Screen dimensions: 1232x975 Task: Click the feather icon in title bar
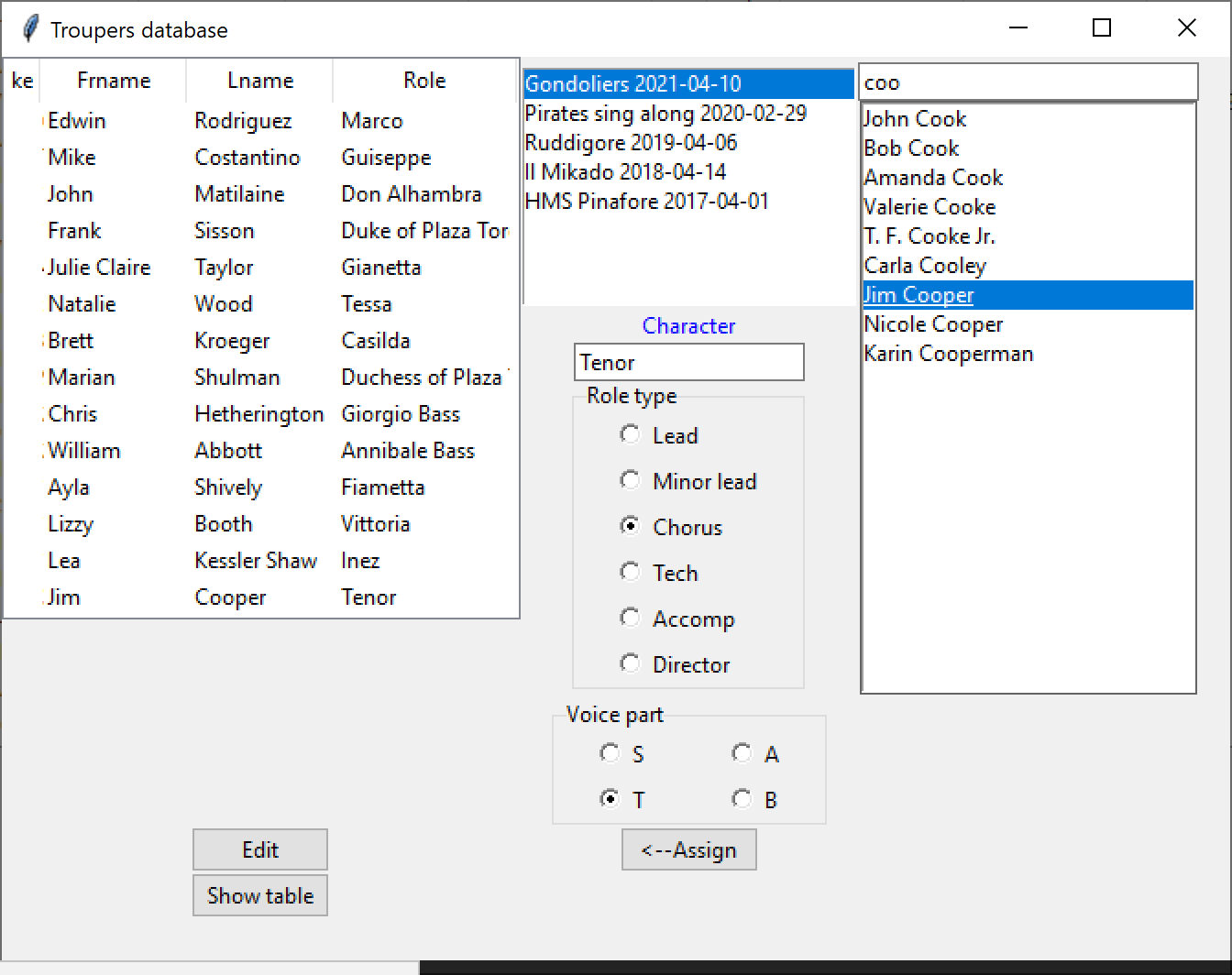click(30, 29)
